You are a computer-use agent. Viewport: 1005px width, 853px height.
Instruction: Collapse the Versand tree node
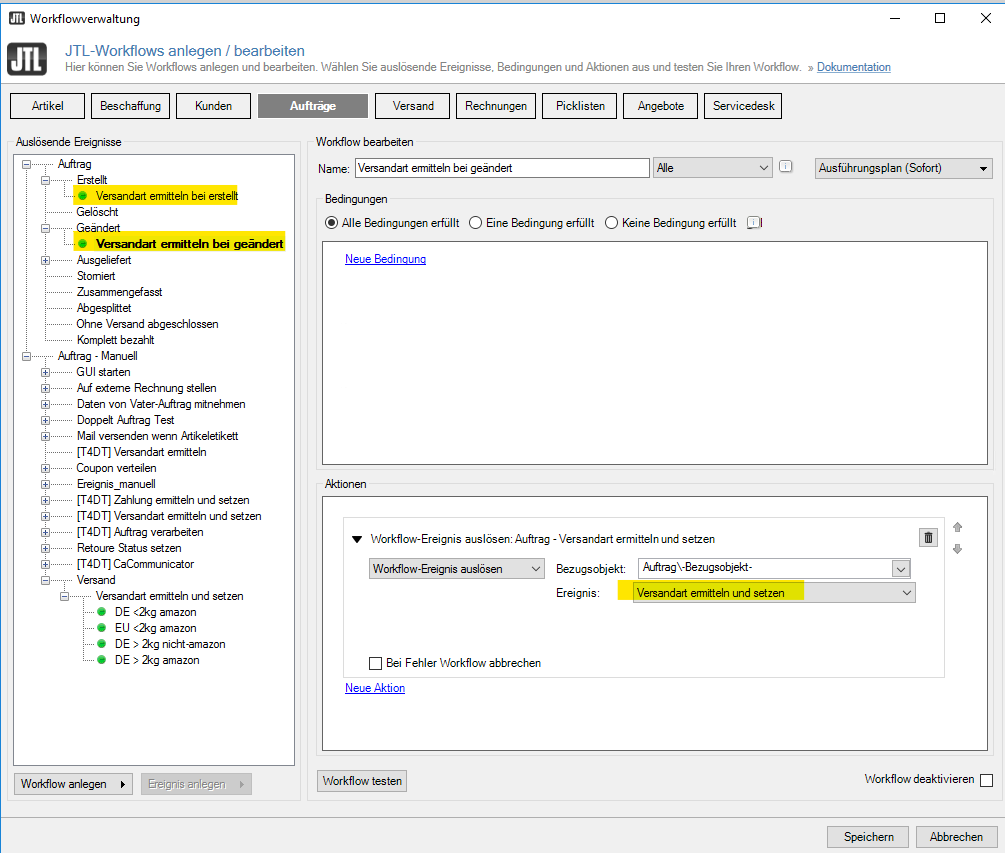(46, 581)
